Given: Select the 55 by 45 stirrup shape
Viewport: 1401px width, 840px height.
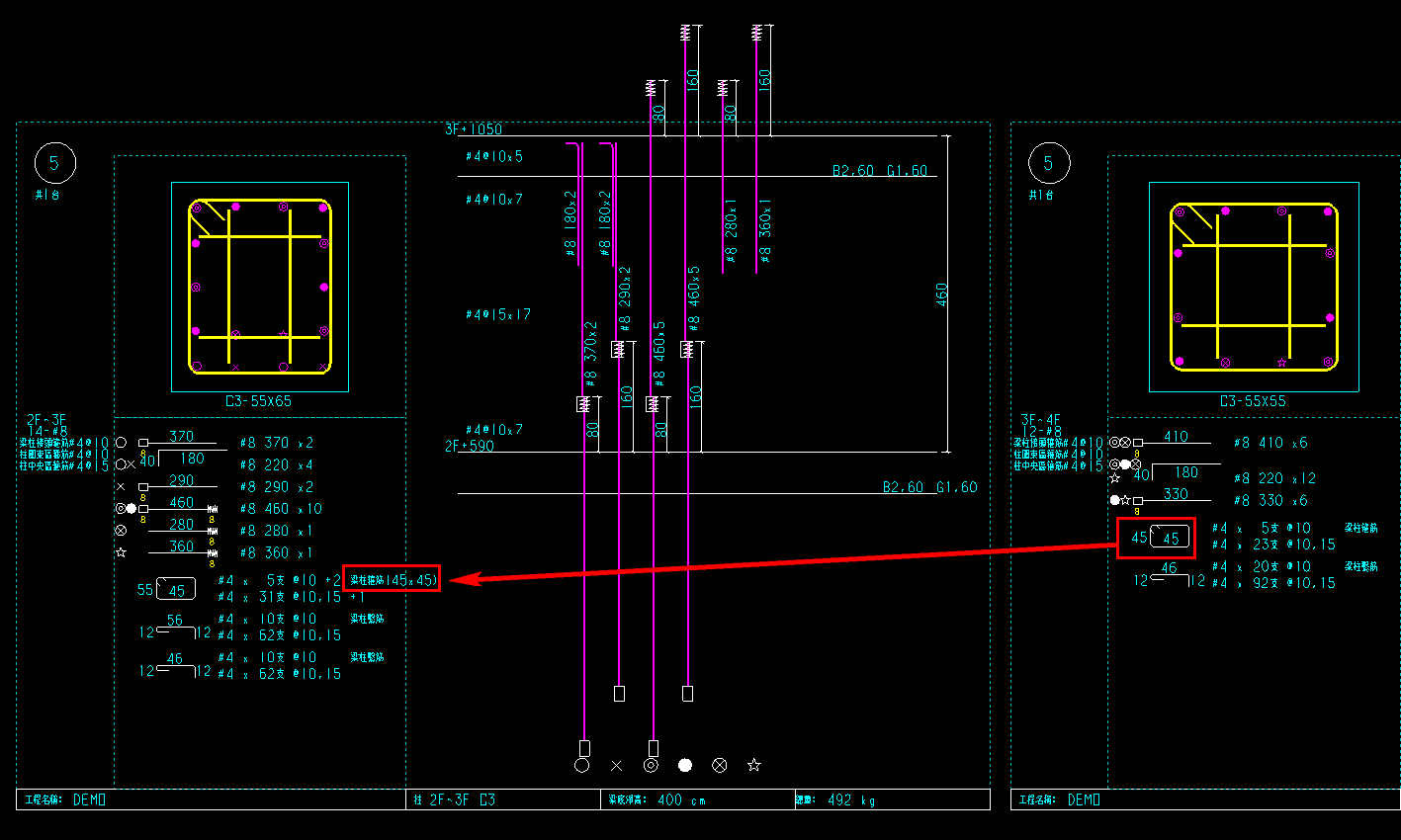Looking at the screenshot, I should click(176, 589).
